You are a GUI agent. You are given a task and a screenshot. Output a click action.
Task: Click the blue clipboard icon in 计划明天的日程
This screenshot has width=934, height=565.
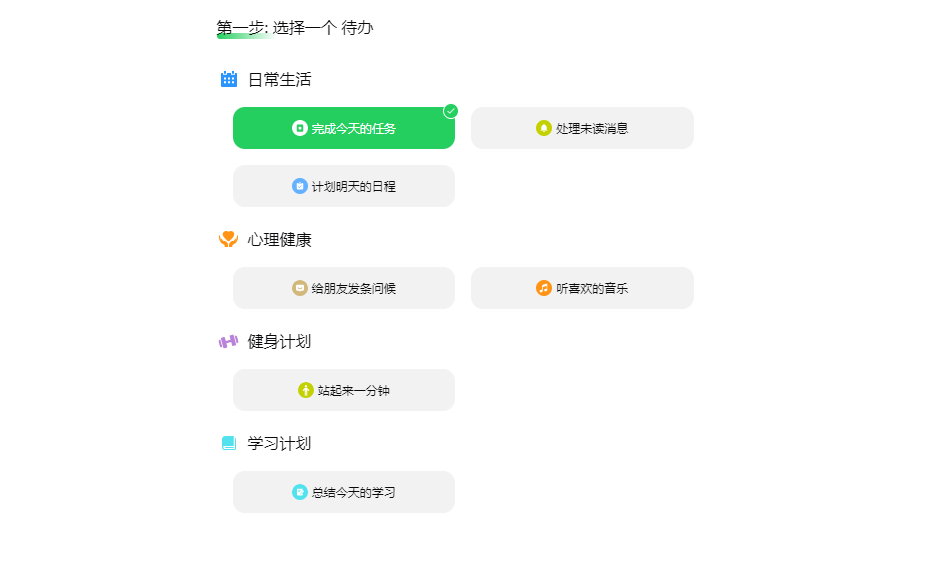tap(300, 186)
